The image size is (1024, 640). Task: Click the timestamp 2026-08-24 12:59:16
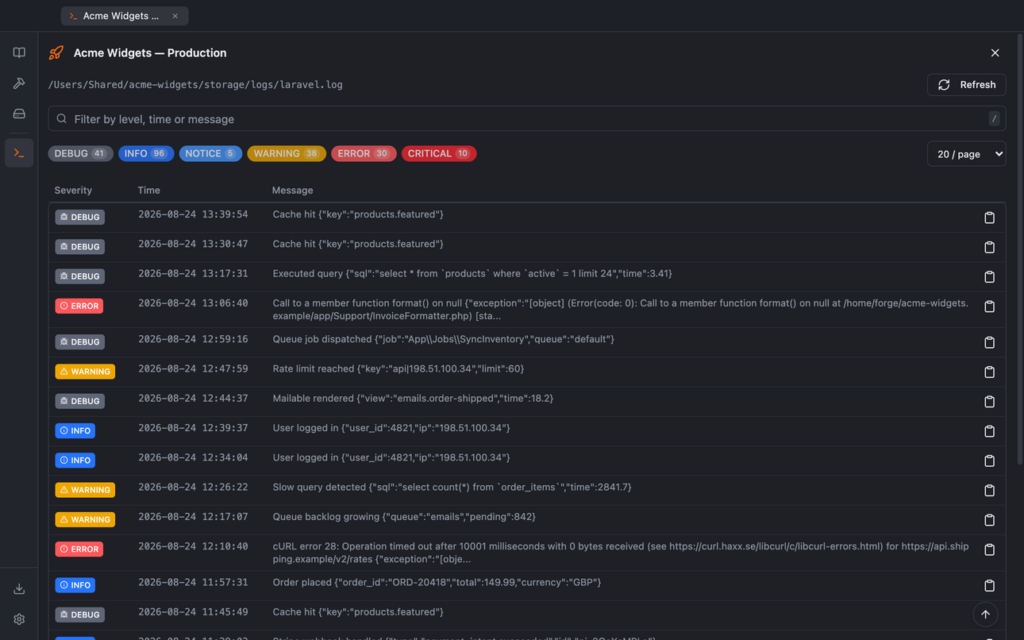pyautogui.click(x=193, y=339)
